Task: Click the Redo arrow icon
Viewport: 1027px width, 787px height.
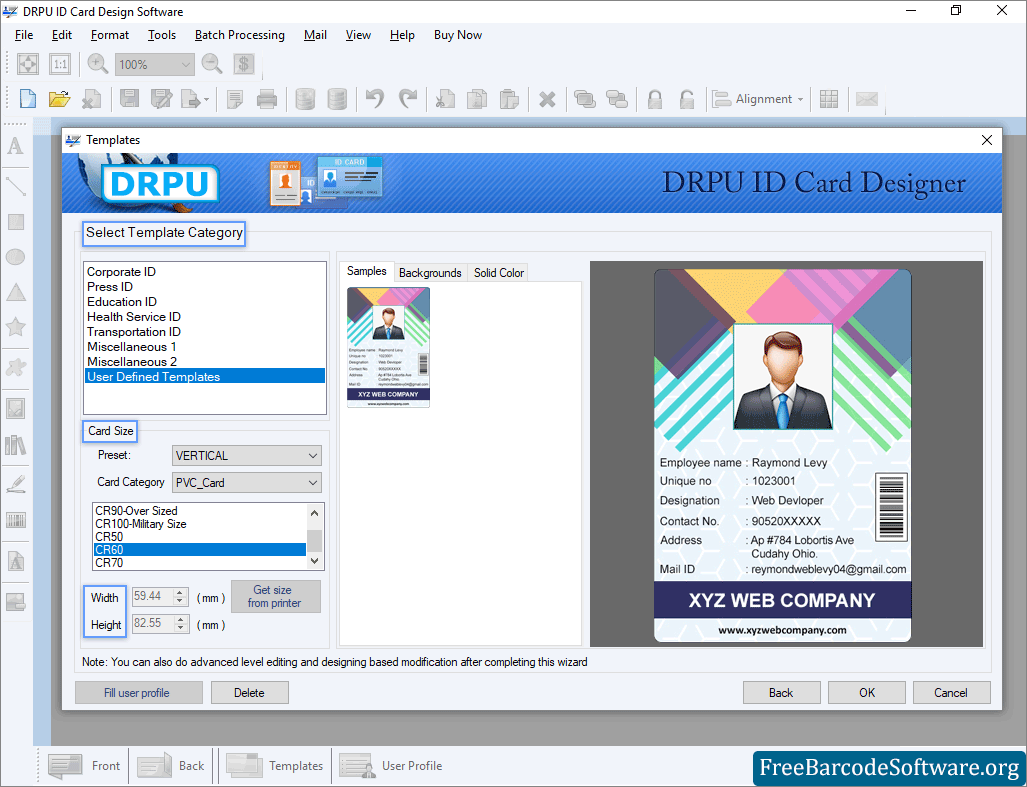Action: click(407, 99)
